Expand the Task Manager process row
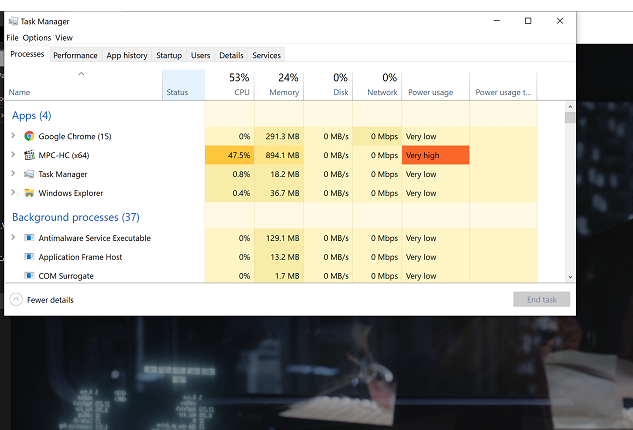This screenshot has height=430, width=633. pyautogui.click(x=13, y=174)
